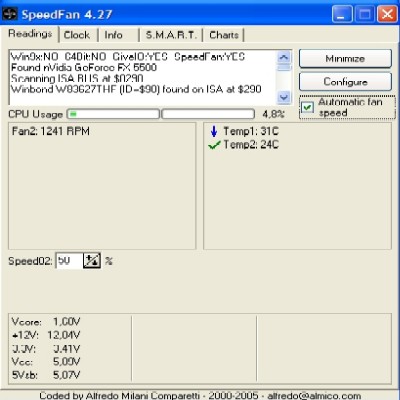Viewport: 400px width, 400px height.
Task: Click the Speed02 up/down stepper button
Action: coord(92,261)
